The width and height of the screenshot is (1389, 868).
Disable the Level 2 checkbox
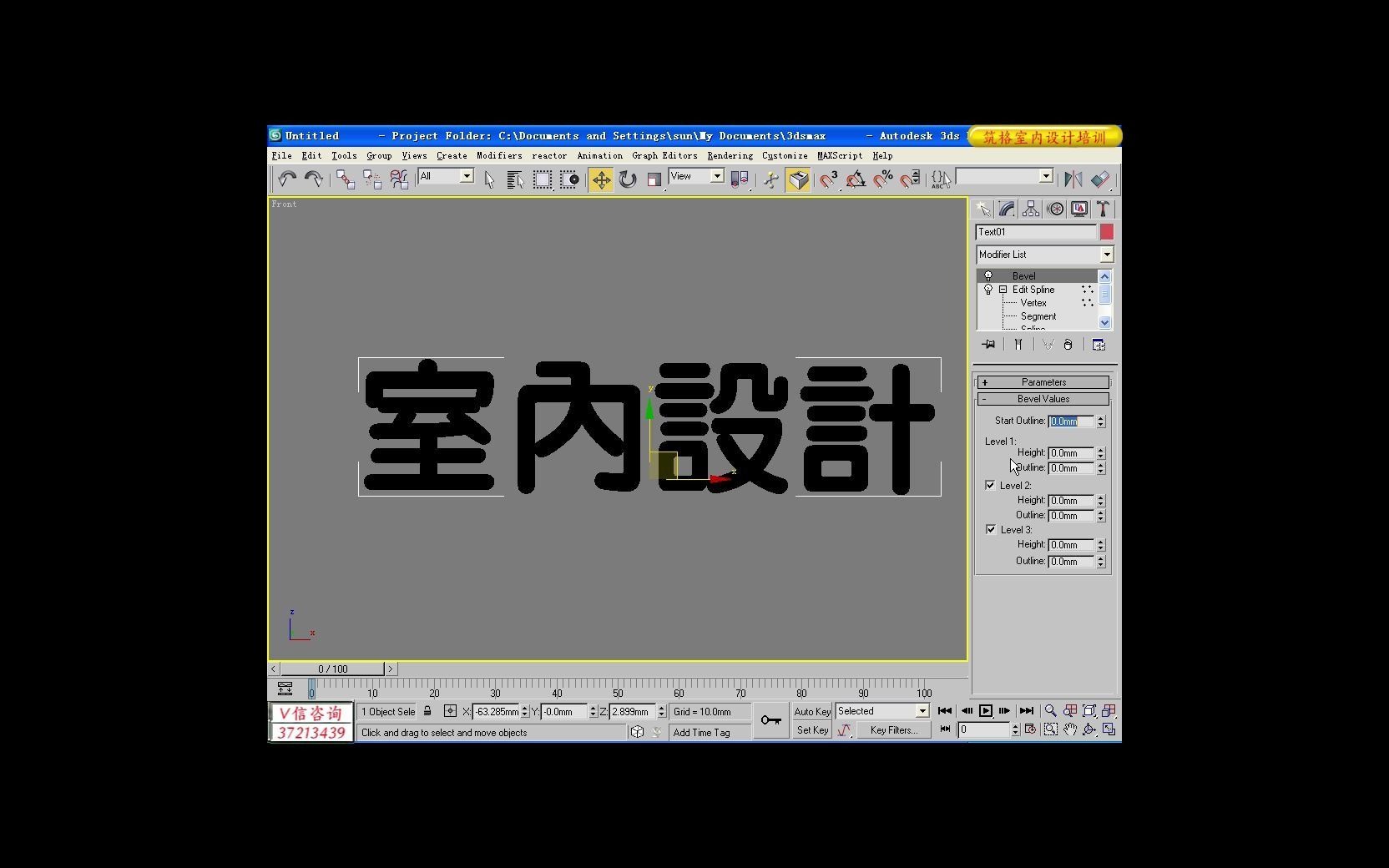pos(990,484)
